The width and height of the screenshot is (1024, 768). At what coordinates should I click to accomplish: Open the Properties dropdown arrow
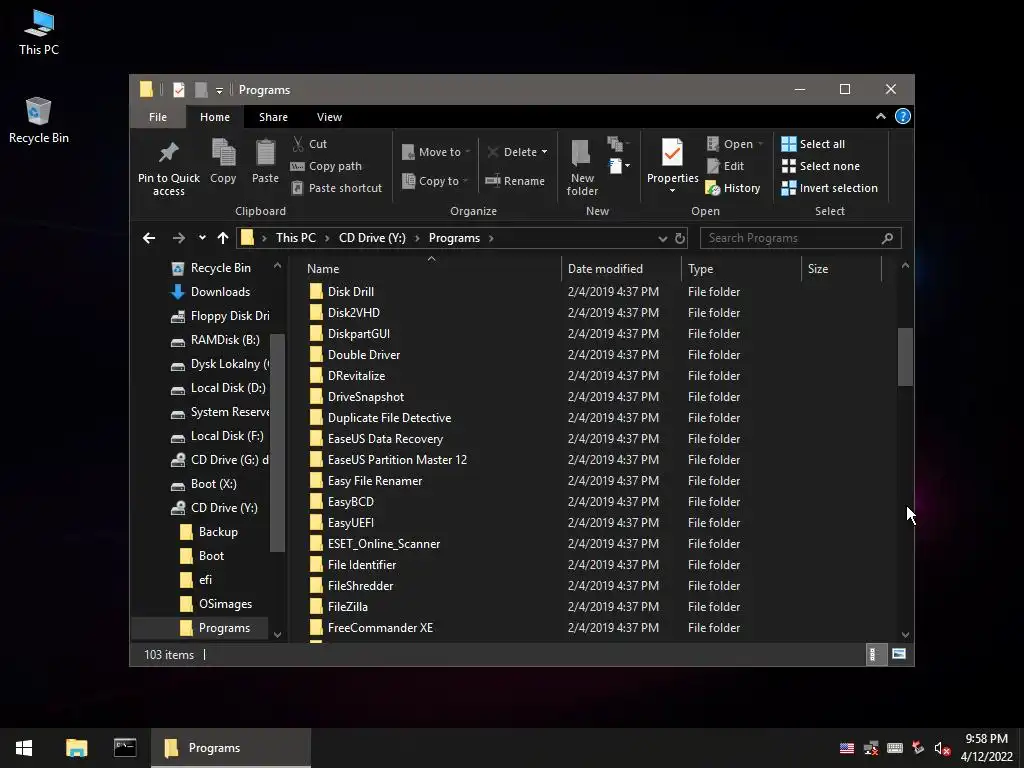(672, 191)
